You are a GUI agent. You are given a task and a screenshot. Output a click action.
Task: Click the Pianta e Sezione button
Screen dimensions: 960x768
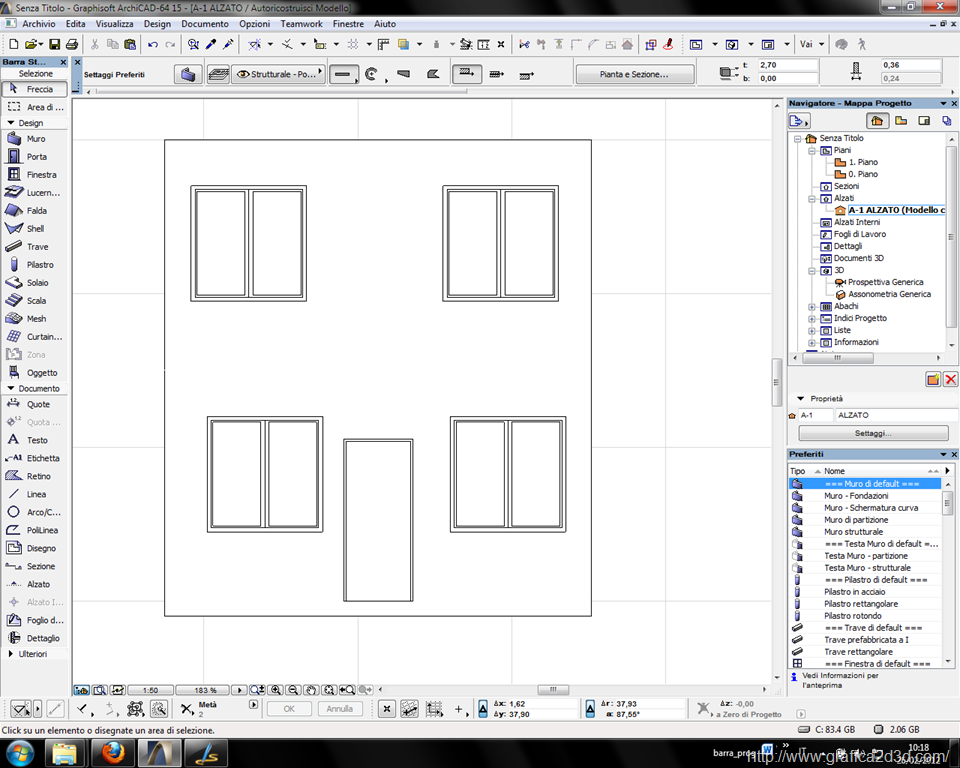(634, 74)
